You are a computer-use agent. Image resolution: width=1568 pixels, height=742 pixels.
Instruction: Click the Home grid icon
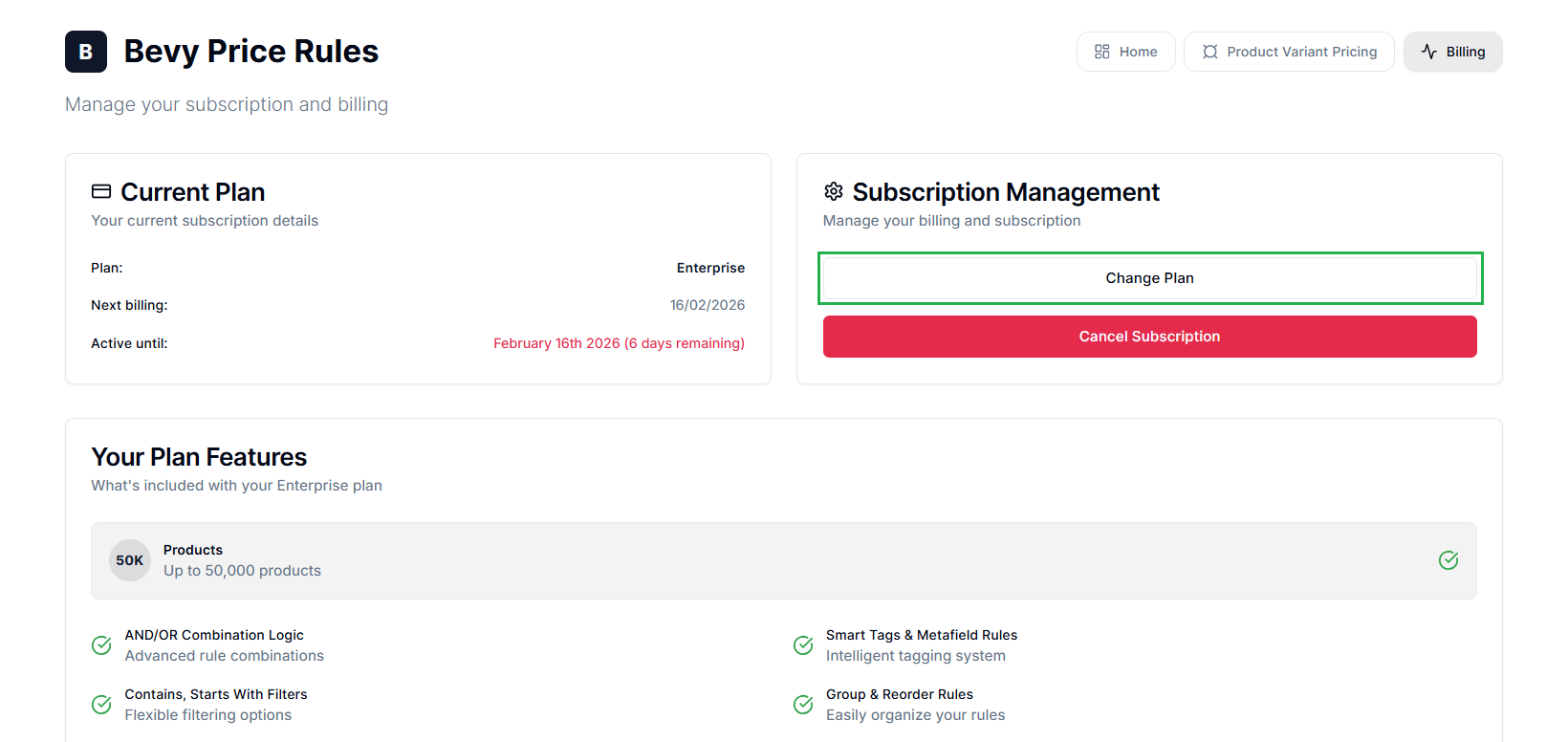1102,52
